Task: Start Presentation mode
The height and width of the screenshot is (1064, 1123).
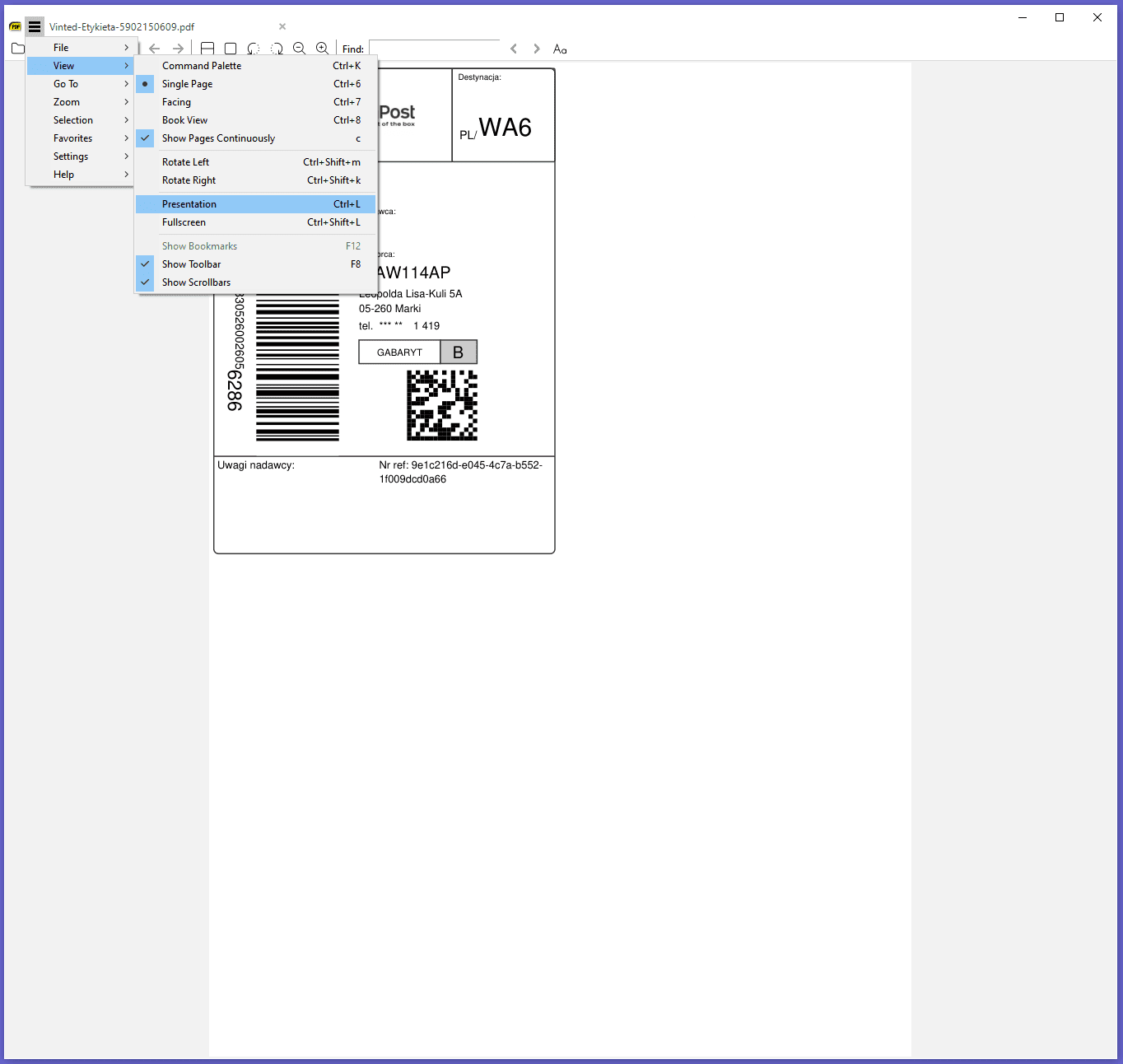Action: coord(255,204)
